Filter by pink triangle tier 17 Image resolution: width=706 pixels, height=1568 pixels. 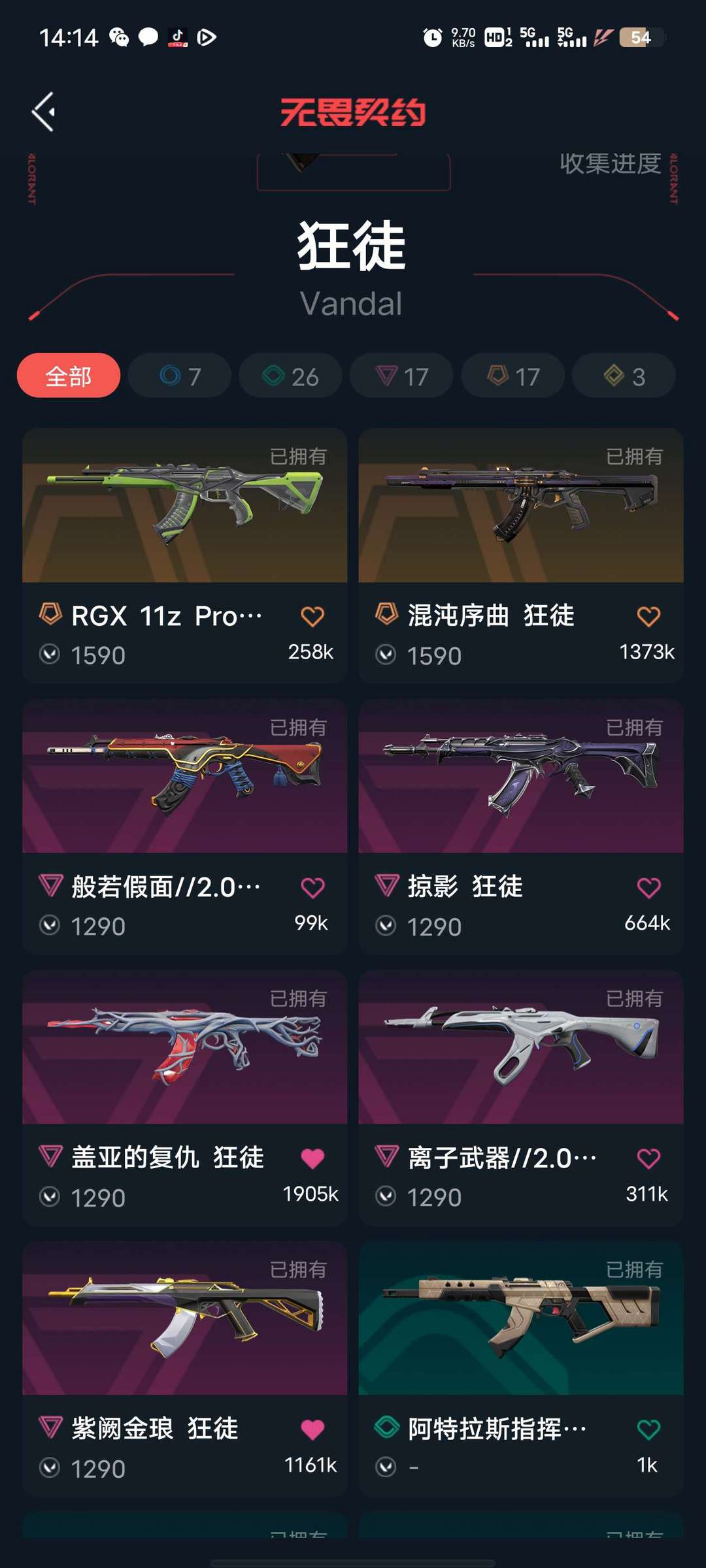point(402,376)
